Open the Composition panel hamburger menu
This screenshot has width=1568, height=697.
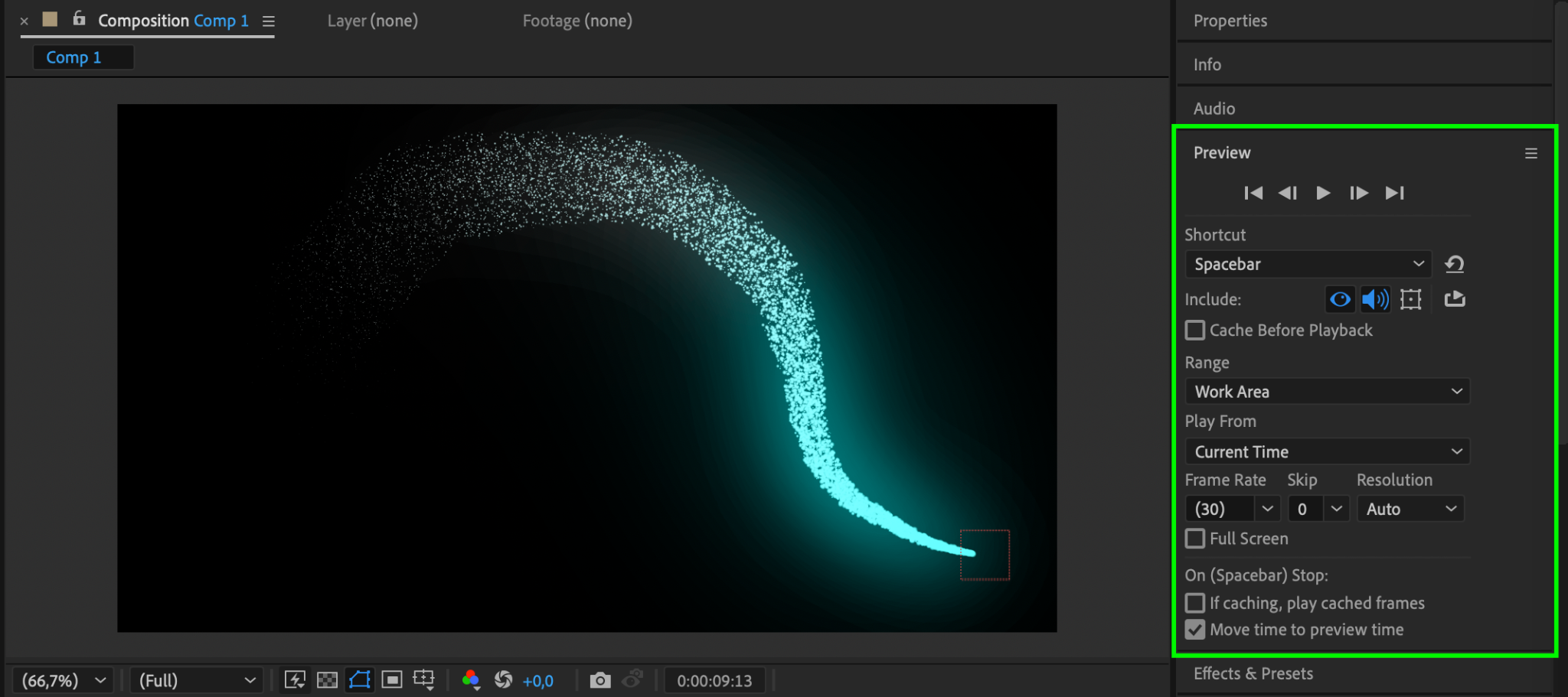pyautogui.click(x=269, y=21)
